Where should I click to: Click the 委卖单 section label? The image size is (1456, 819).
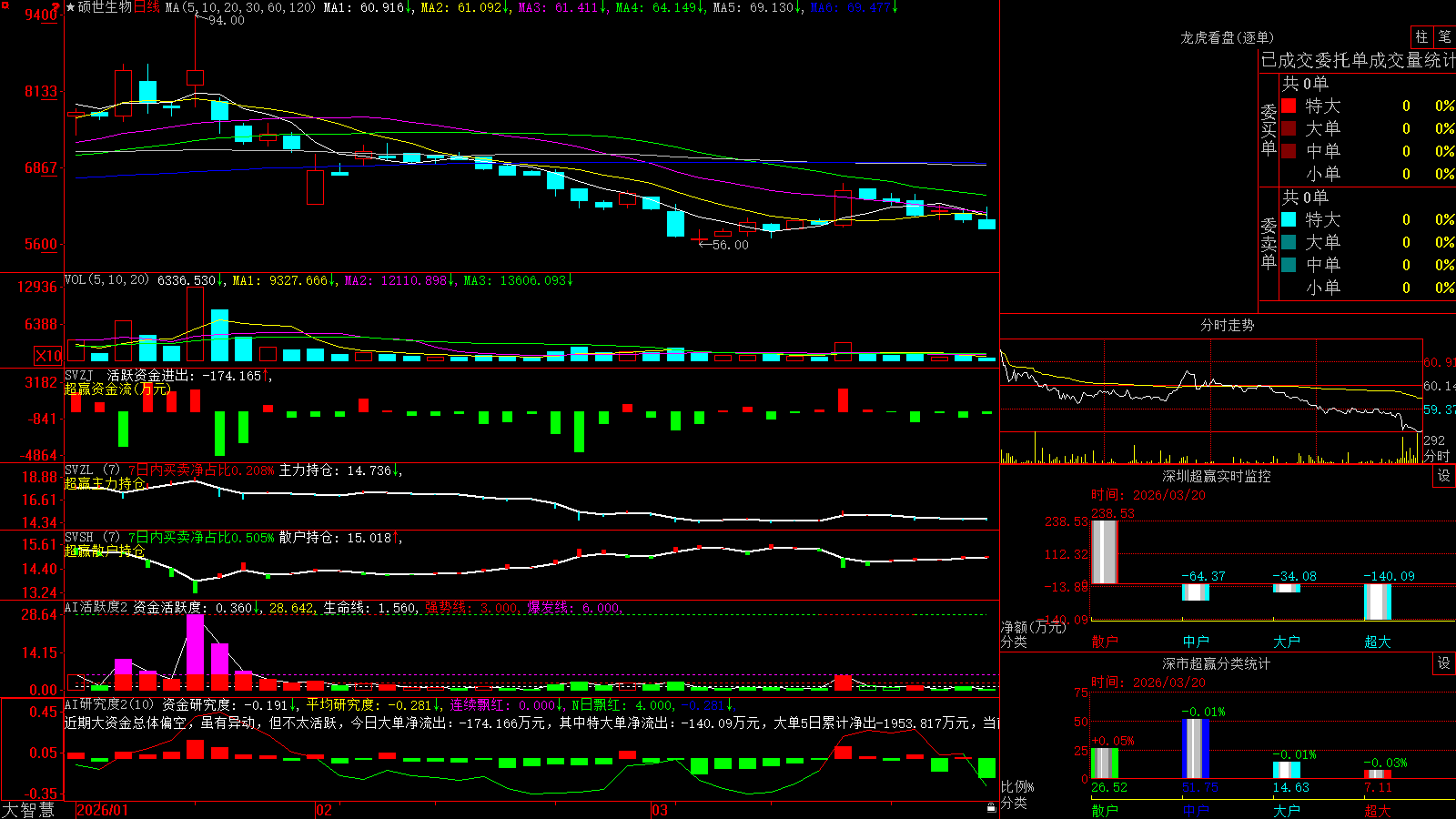point(1269,244)
